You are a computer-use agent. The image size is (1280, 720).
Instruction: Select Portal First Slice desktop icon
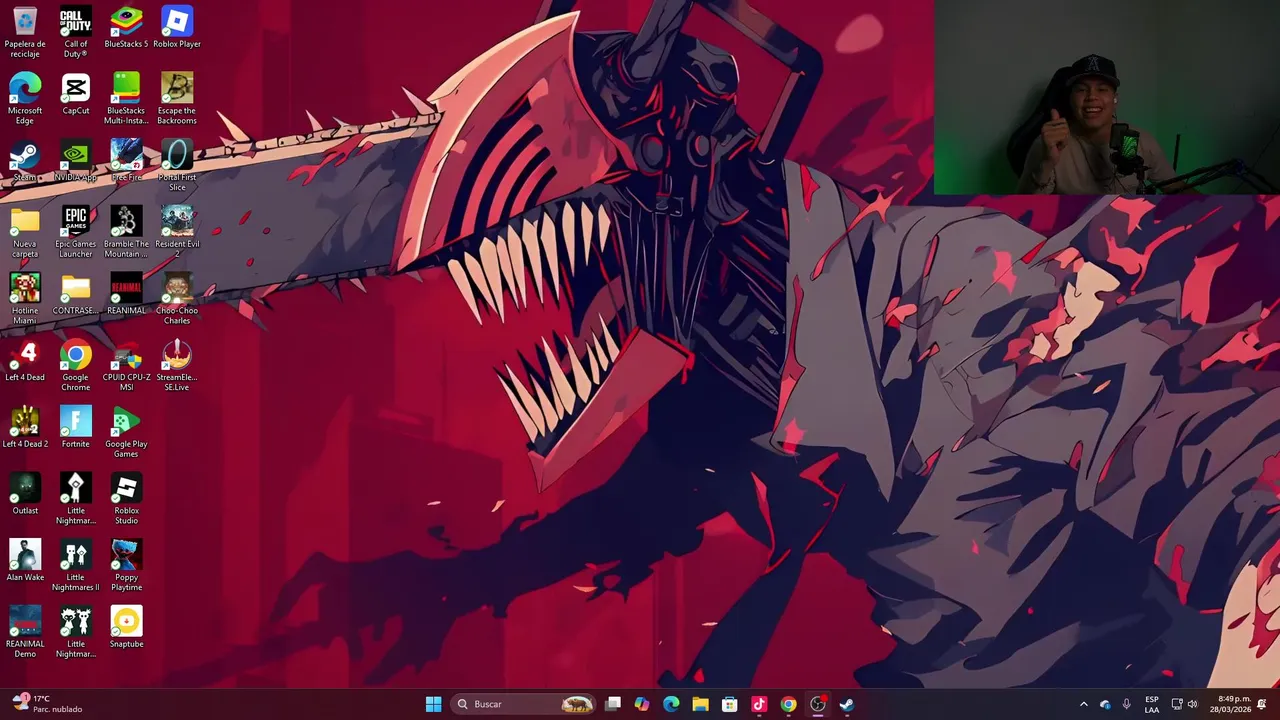tap(177, 165)
